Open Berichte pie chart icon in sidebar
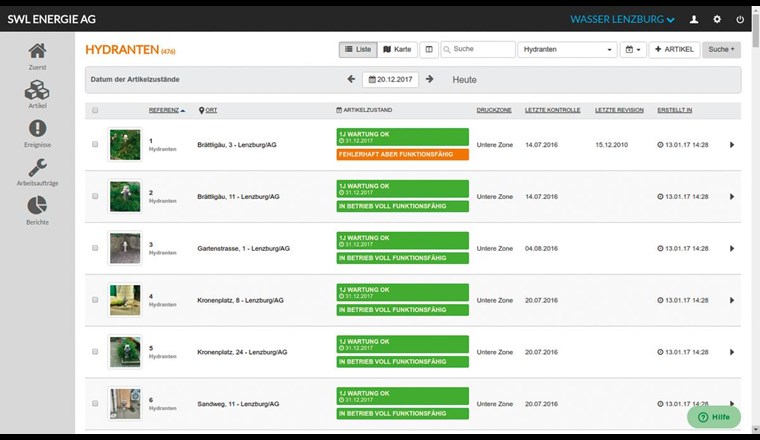 tap(37, 205)
